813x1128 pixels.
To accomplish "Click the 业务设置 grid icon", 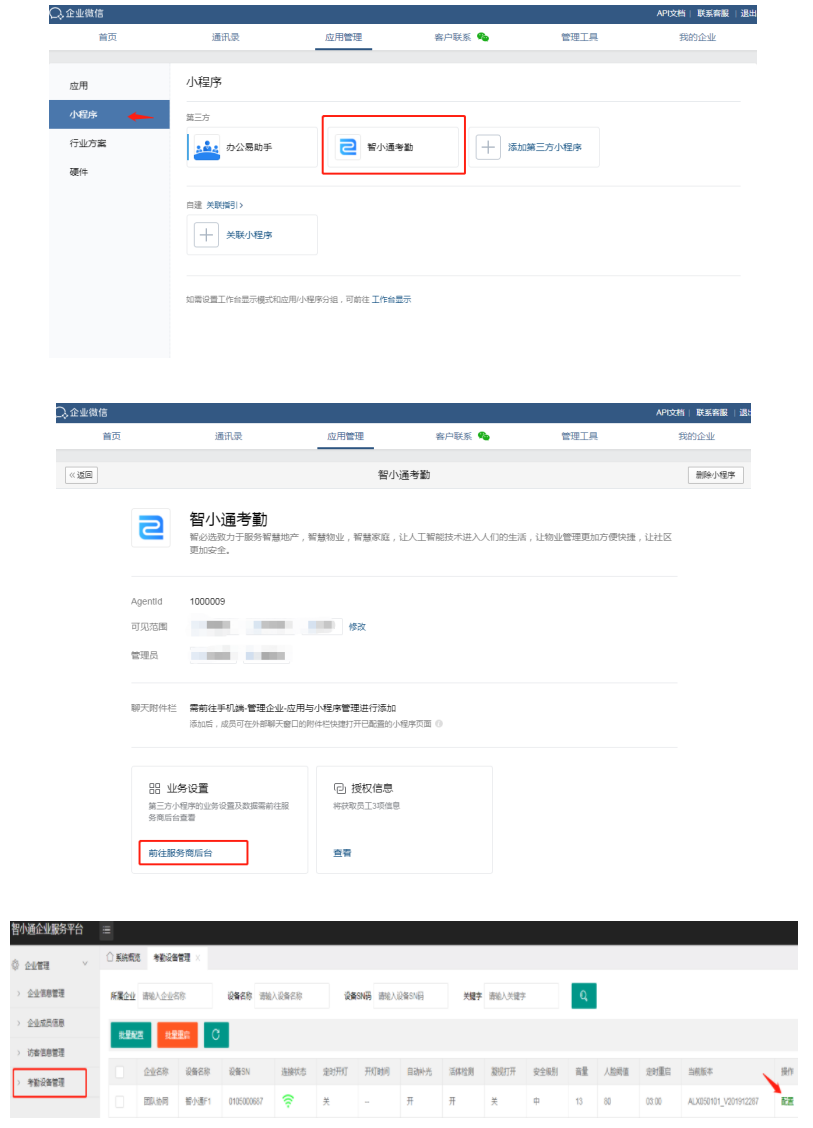I will 154,788.
